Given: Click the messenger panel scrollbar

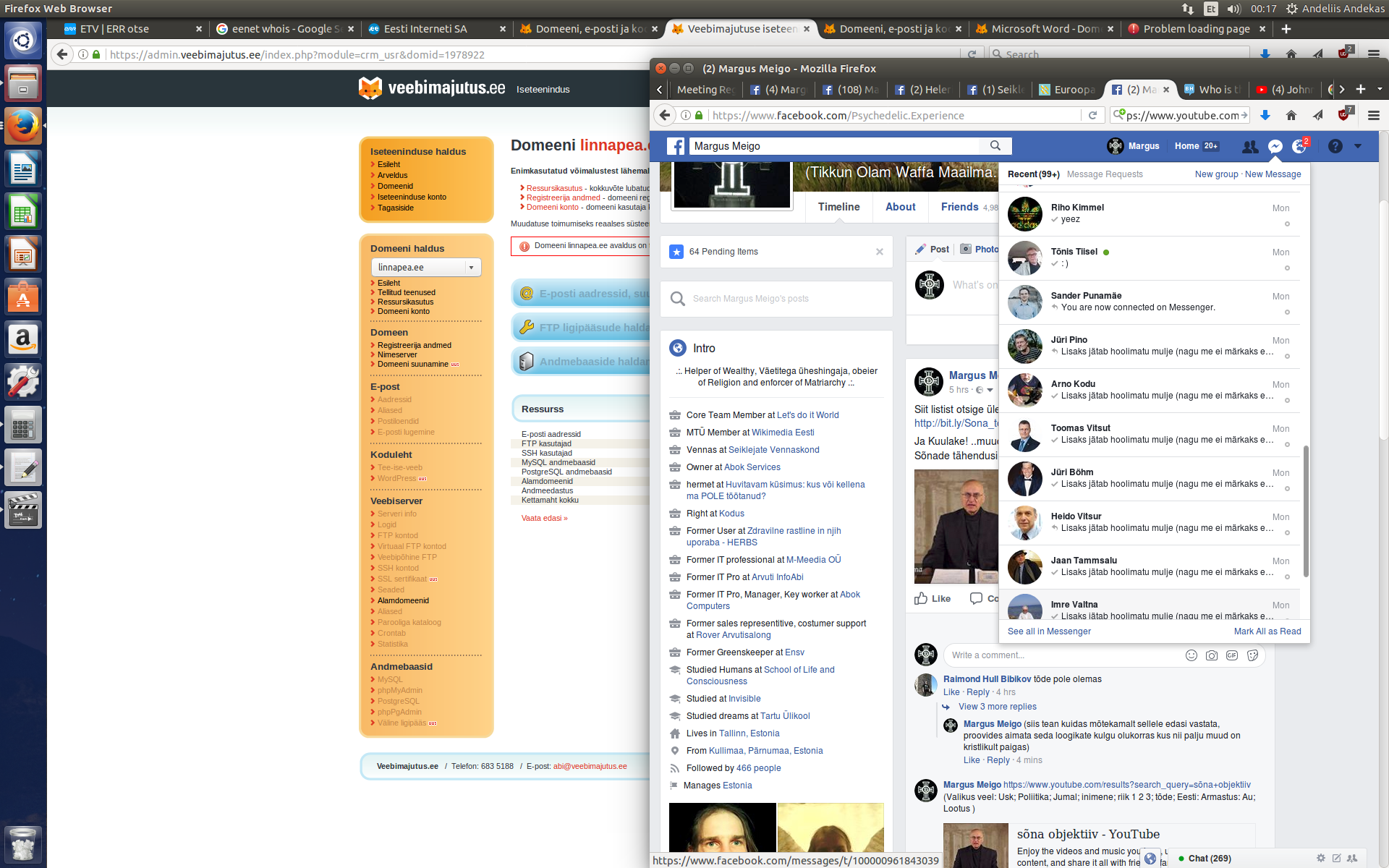Looking at the screenshot, I should pyautogui.click(x=1306, y=511).
